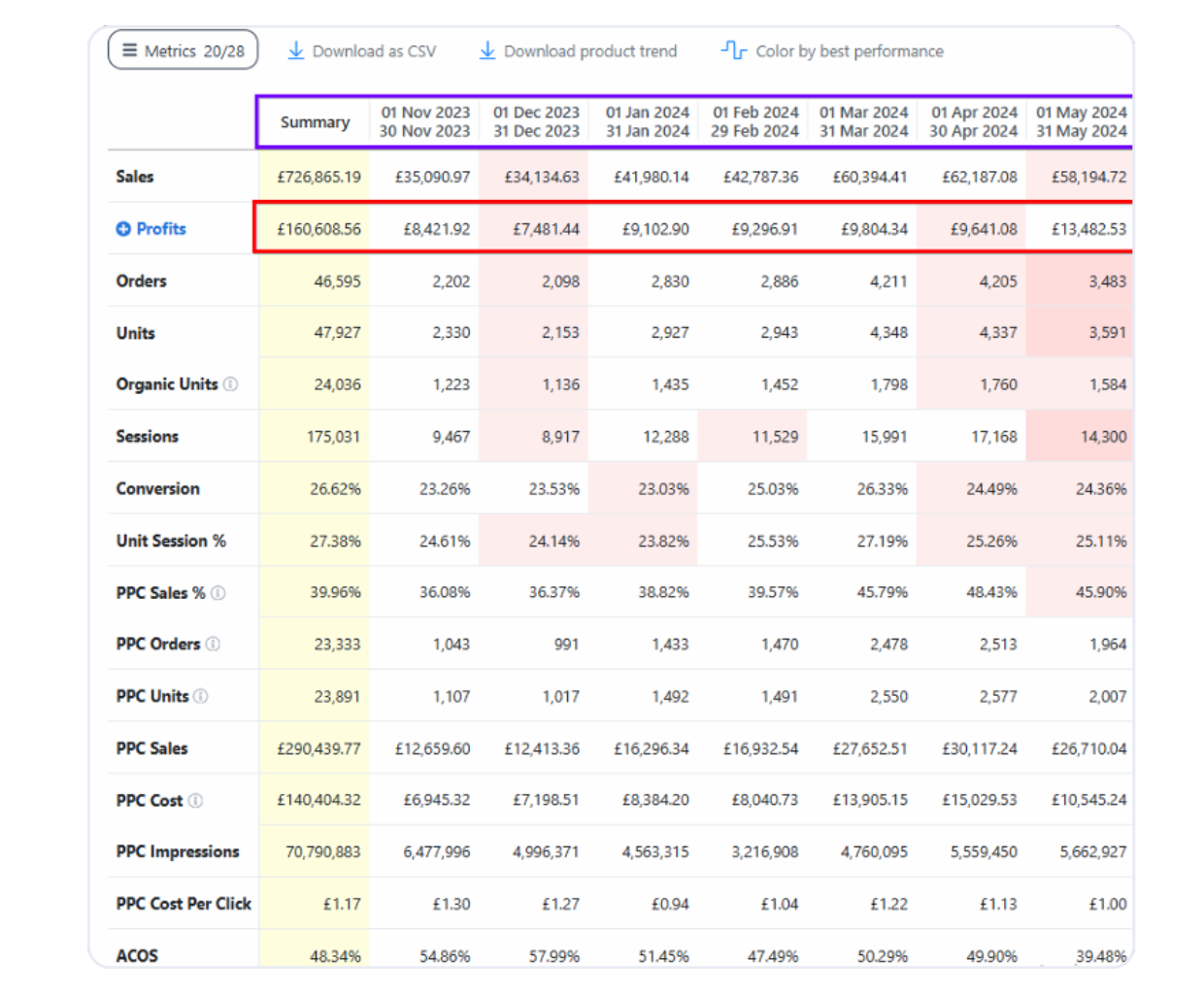1204x994 pixels.
Task: Click the Summary Sales value £726,865.19
Action: (x=318, y=177)
